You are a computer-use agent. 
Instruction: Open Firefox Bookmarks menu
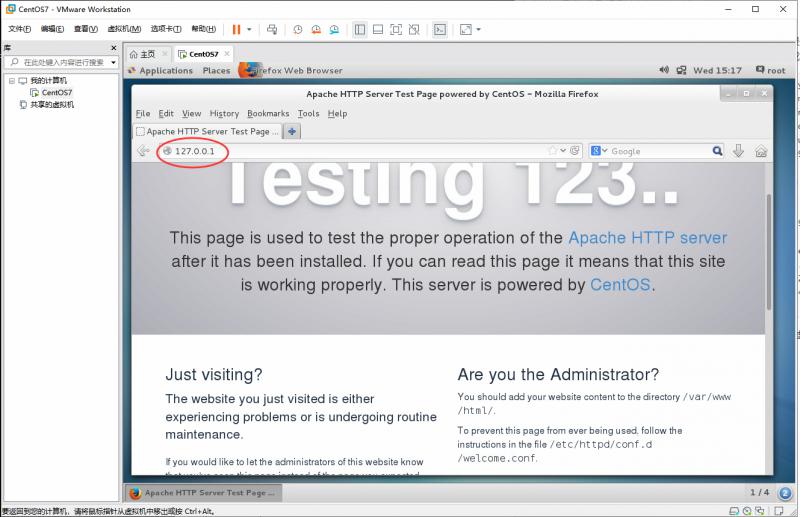(x=268, y=113)
